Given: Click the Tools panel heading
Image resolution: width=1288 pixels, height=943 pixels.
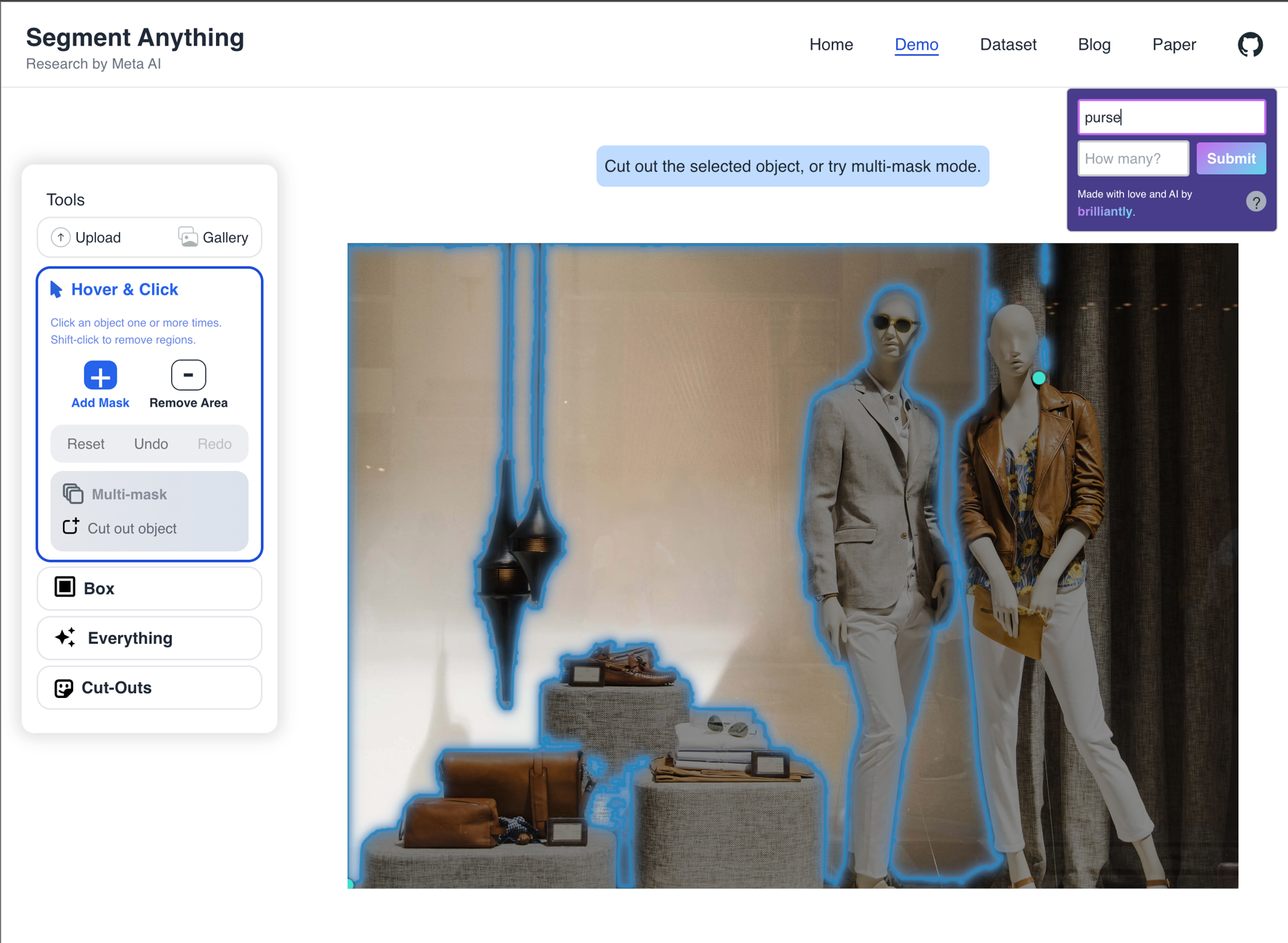Looking at the screenshot, I should click(66, 200).
